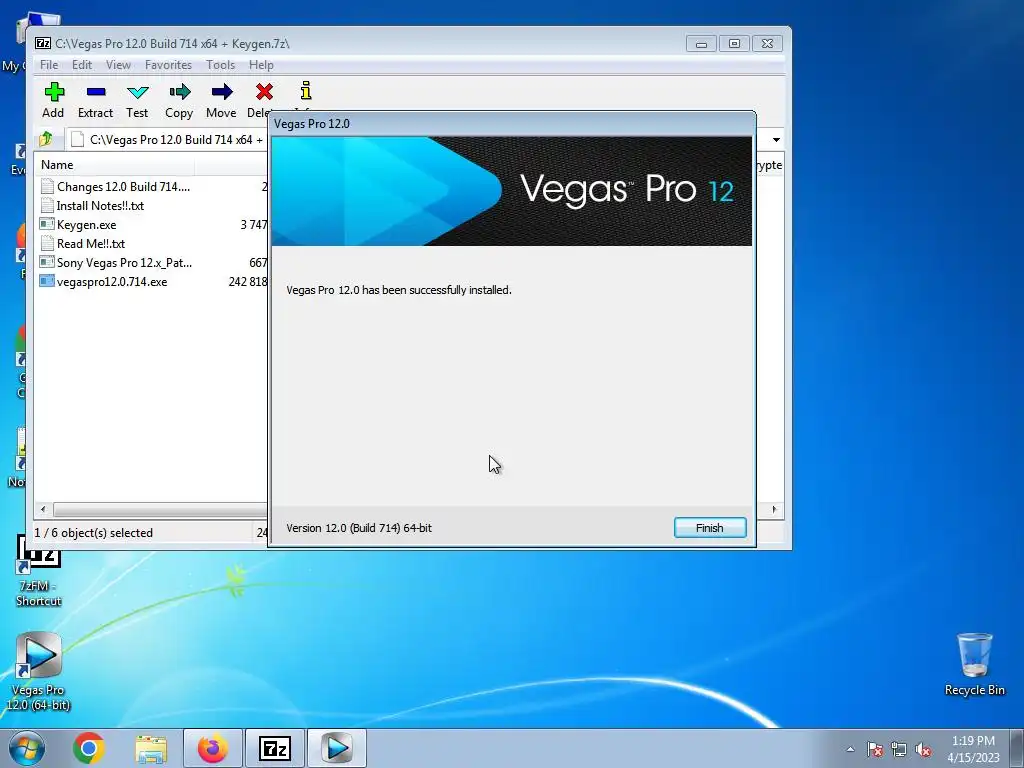
Task: Click the icon of vegaspro12.0.714.exe
Action: [x=46, y=281]
